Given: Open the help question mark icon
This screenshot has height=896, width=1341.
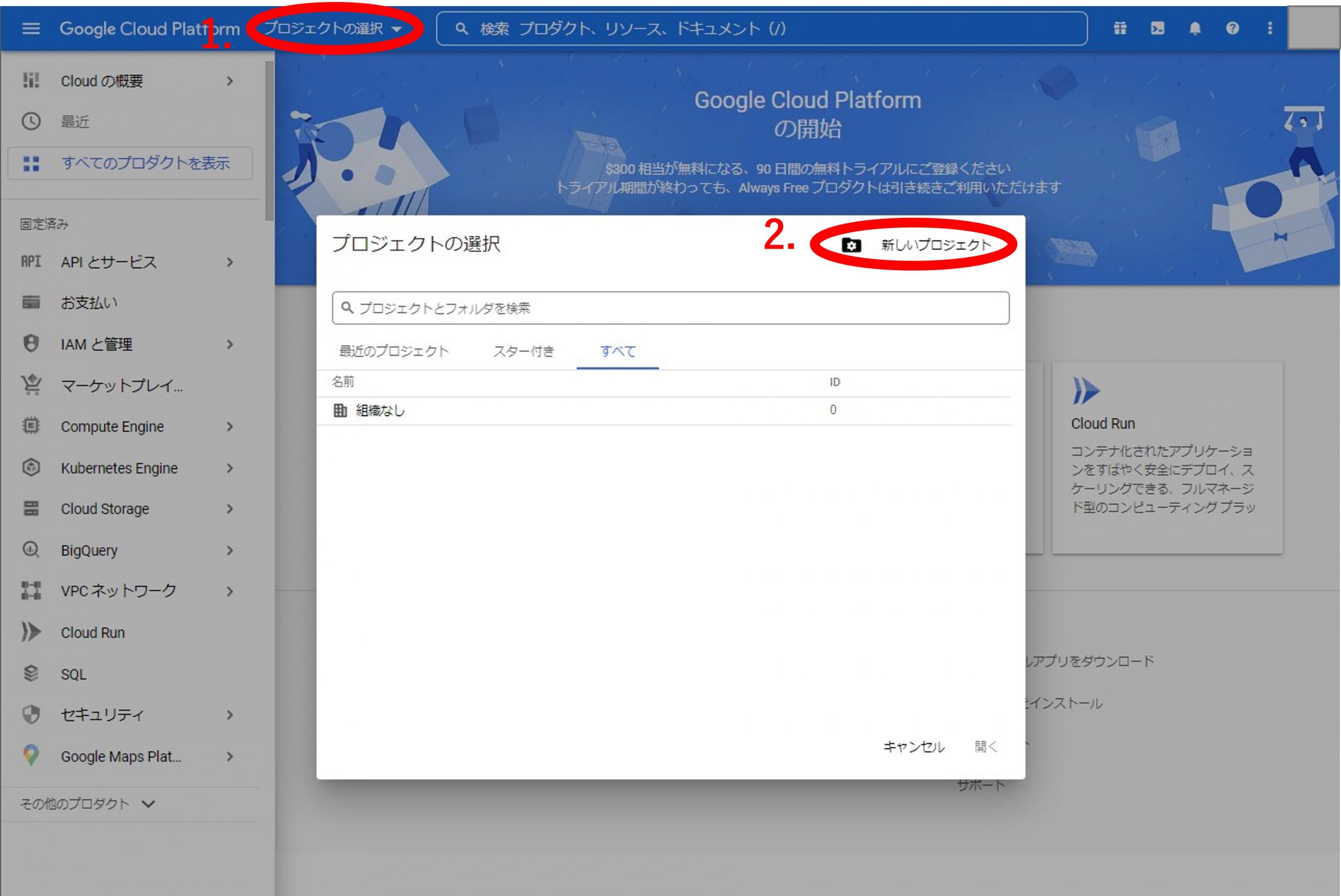Looking at the screenshot, I should 1233,28.
